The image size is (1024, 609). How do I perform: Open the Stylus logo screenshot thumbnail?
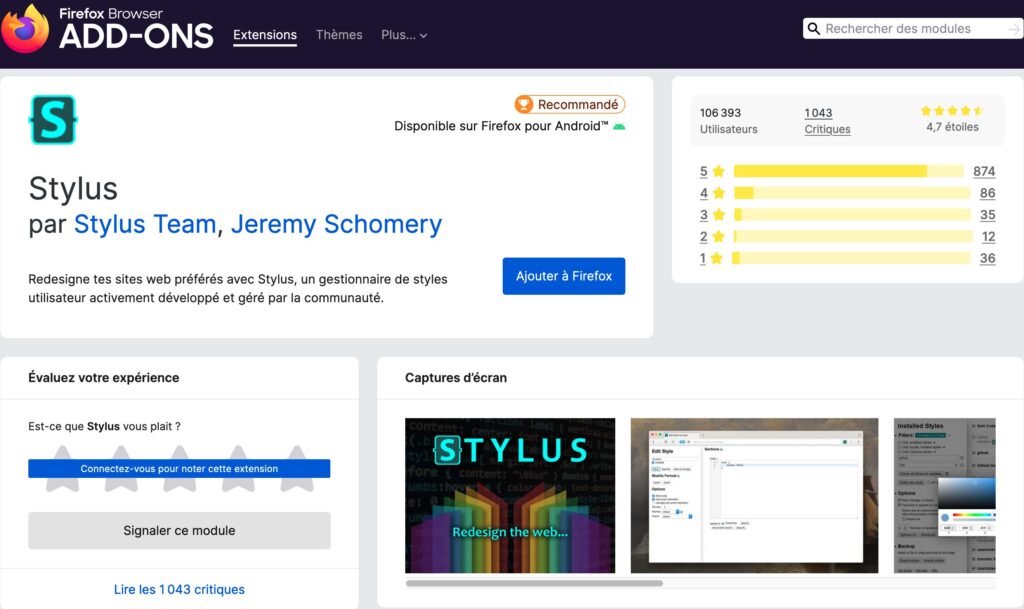pos(510,495)
